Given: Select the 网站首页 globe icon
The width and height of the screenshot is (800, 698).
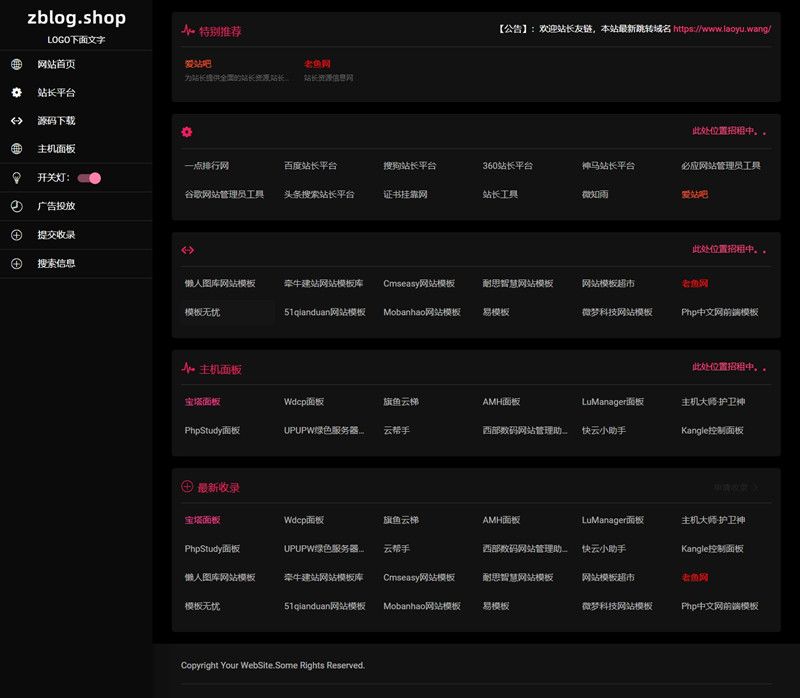Looking at the screenshot, I should coord(14,65).
